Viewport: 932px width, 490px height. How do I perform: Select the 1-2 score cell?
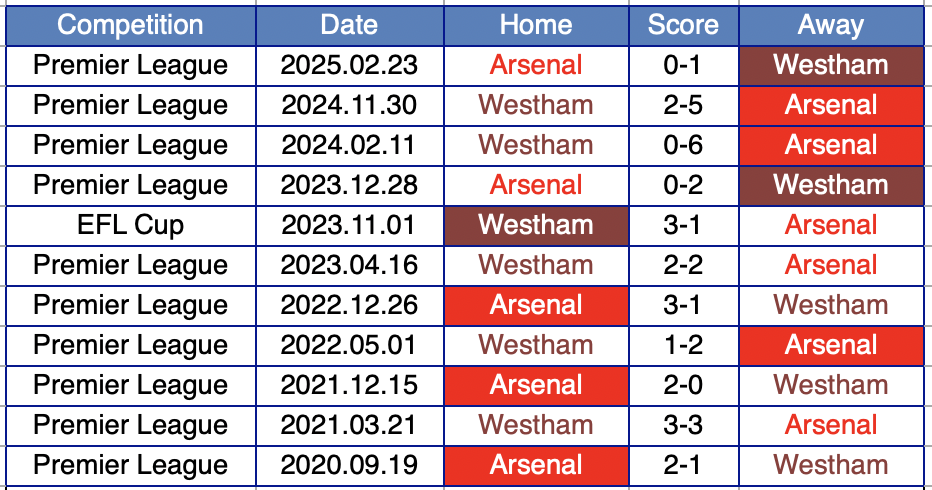pyautogui.click(x=683, y=345)
